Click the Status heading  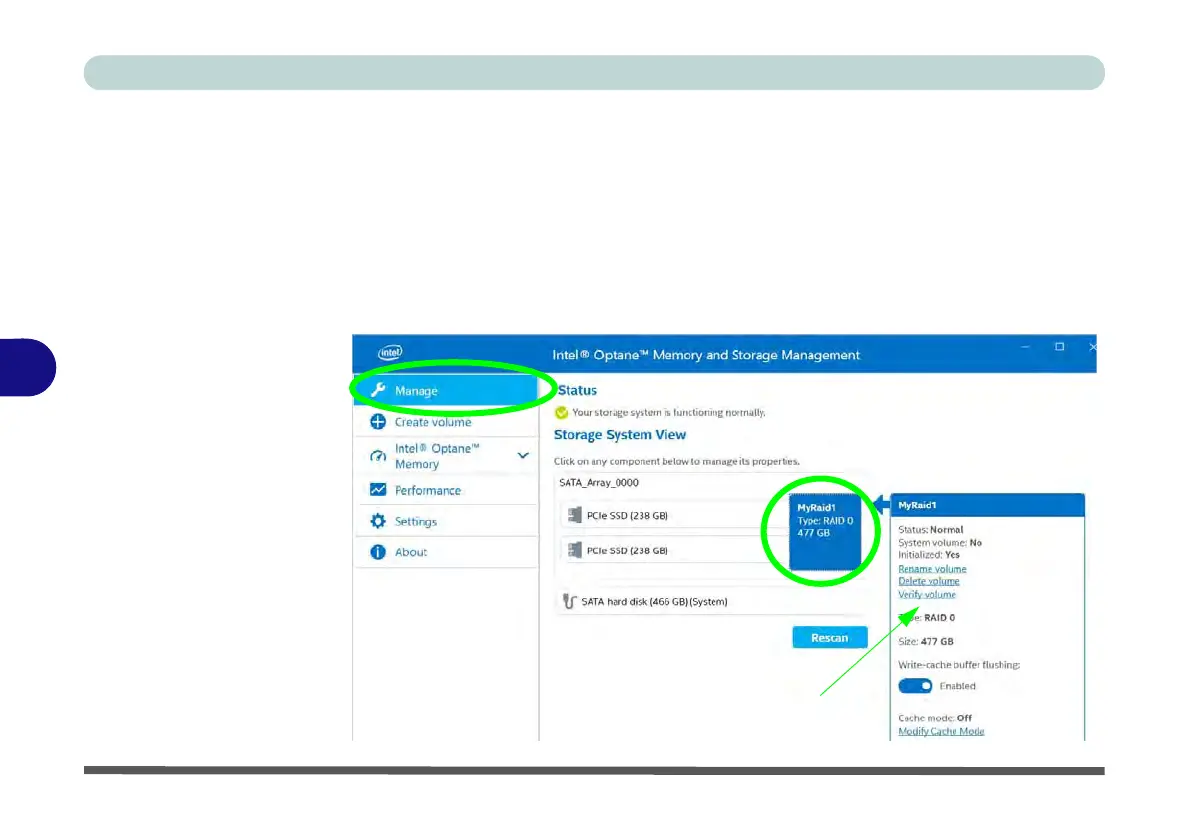(578, 390)
